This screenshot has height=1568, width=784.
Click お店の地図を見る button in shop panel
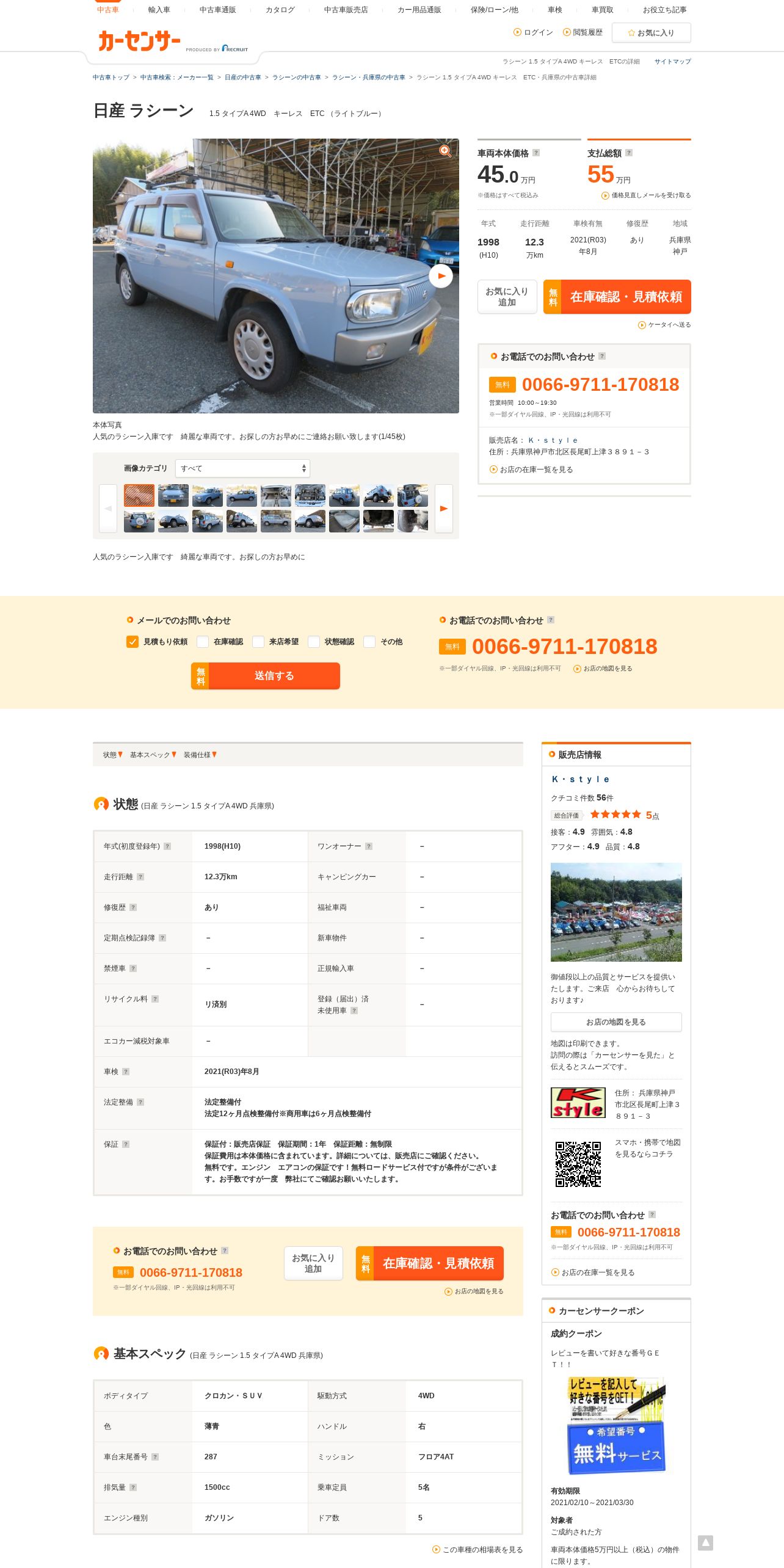tap(616, 1022)
